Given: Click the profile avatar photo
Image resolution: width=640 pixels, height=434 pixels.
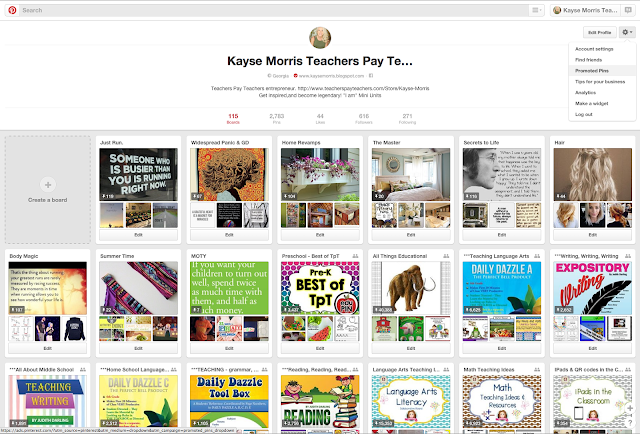Looking at the screenshot, I should click(320, 38).
